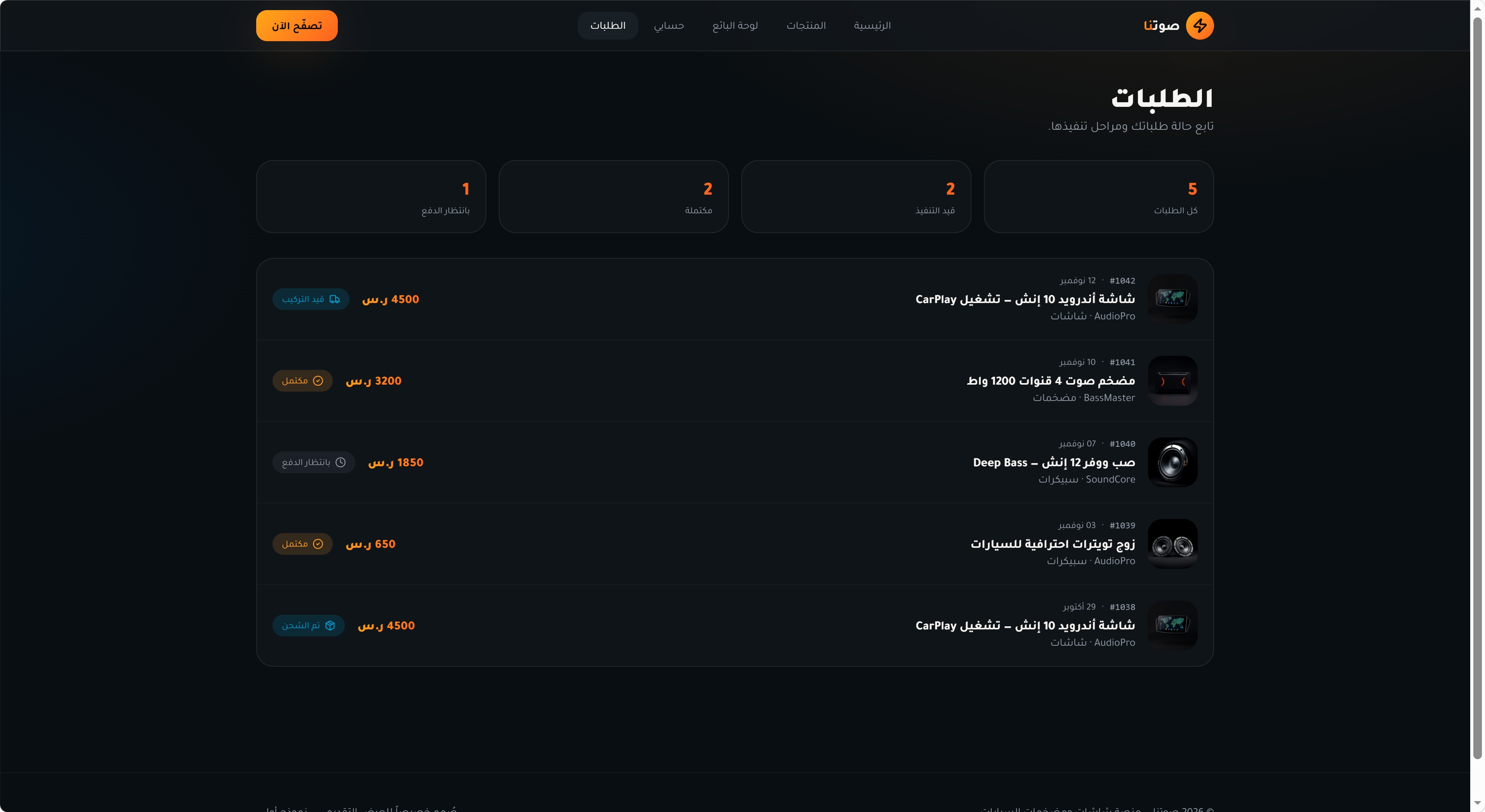
Task: Click the date 03 نوفمبر
Action: pos(1077,526)
